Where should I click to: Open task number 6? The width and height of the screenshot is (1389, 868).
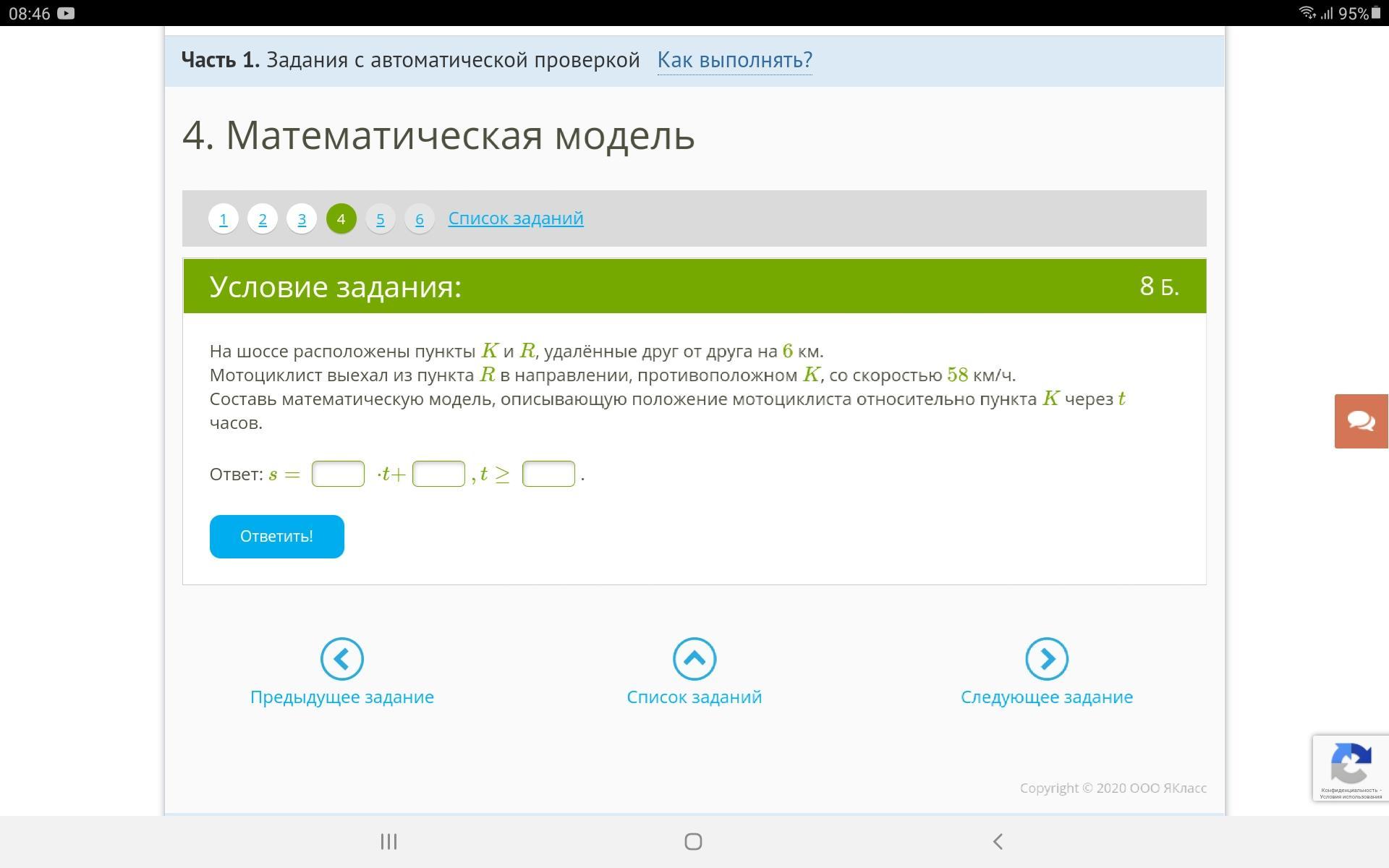(x=420, y=218)
